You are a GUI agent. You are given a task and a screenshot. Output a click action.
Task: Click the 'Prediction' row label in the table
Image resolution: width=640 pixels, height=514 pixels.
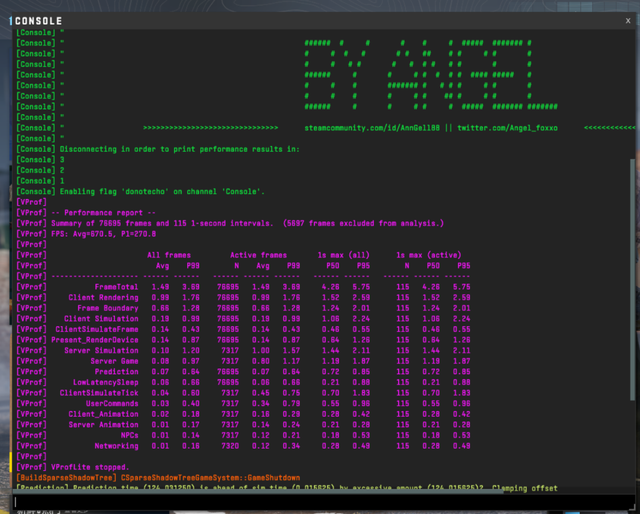[116, 372]
